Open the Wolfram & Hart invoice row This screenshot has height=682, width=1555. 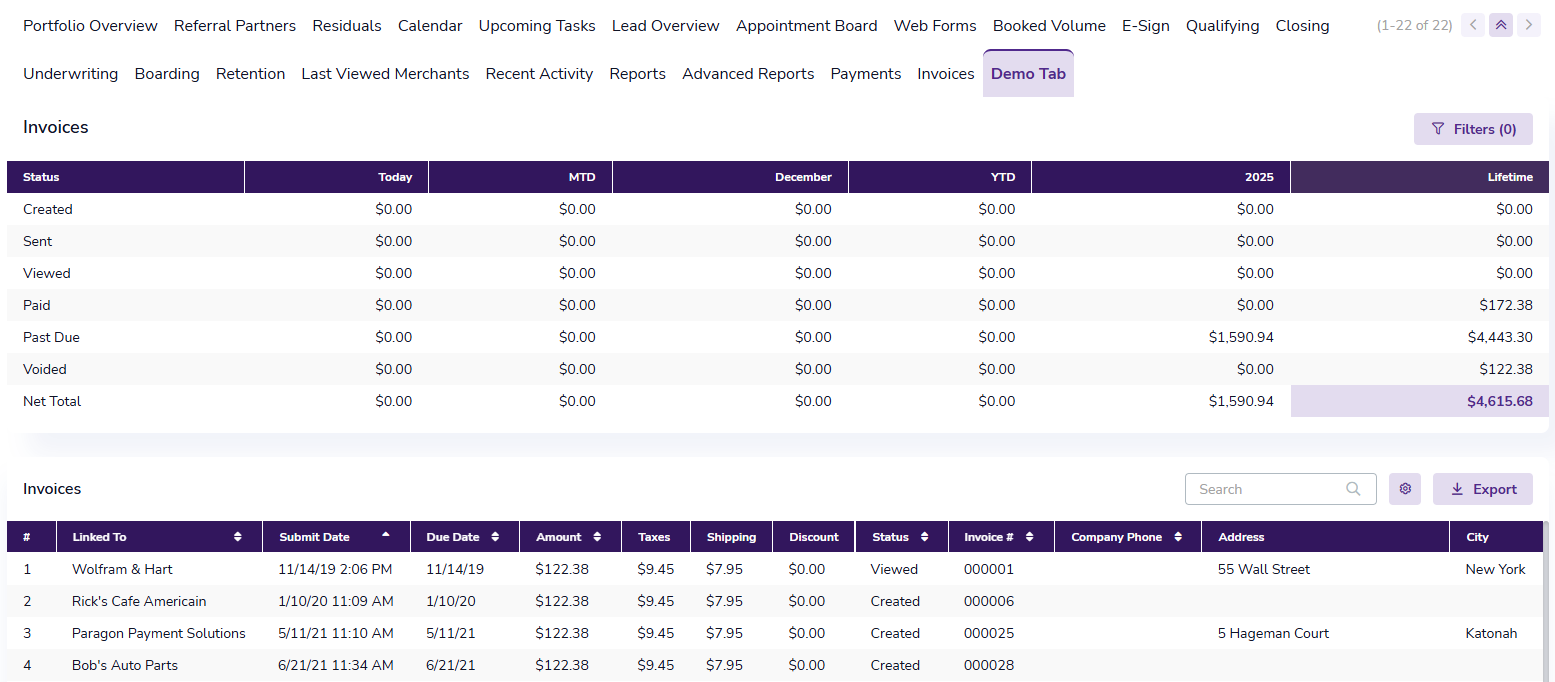point(122,569)
